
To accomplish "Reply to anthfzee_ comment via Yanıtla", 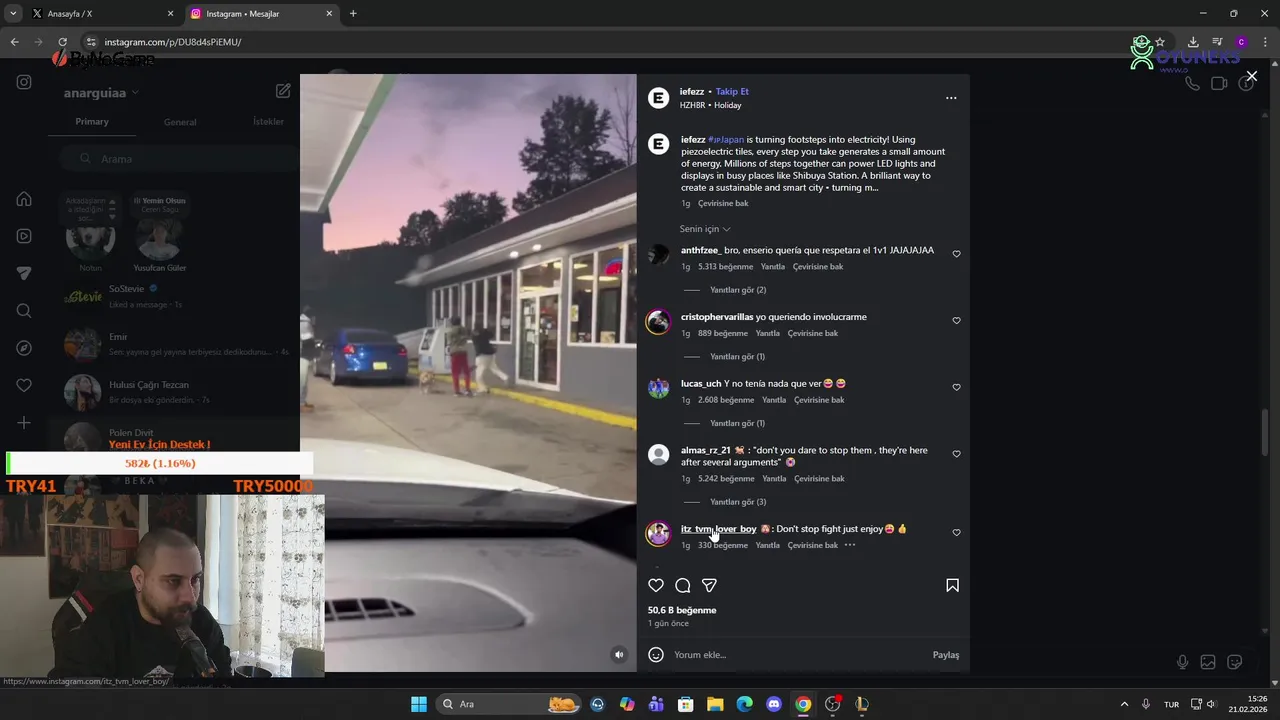I will [x=773, y=267].
